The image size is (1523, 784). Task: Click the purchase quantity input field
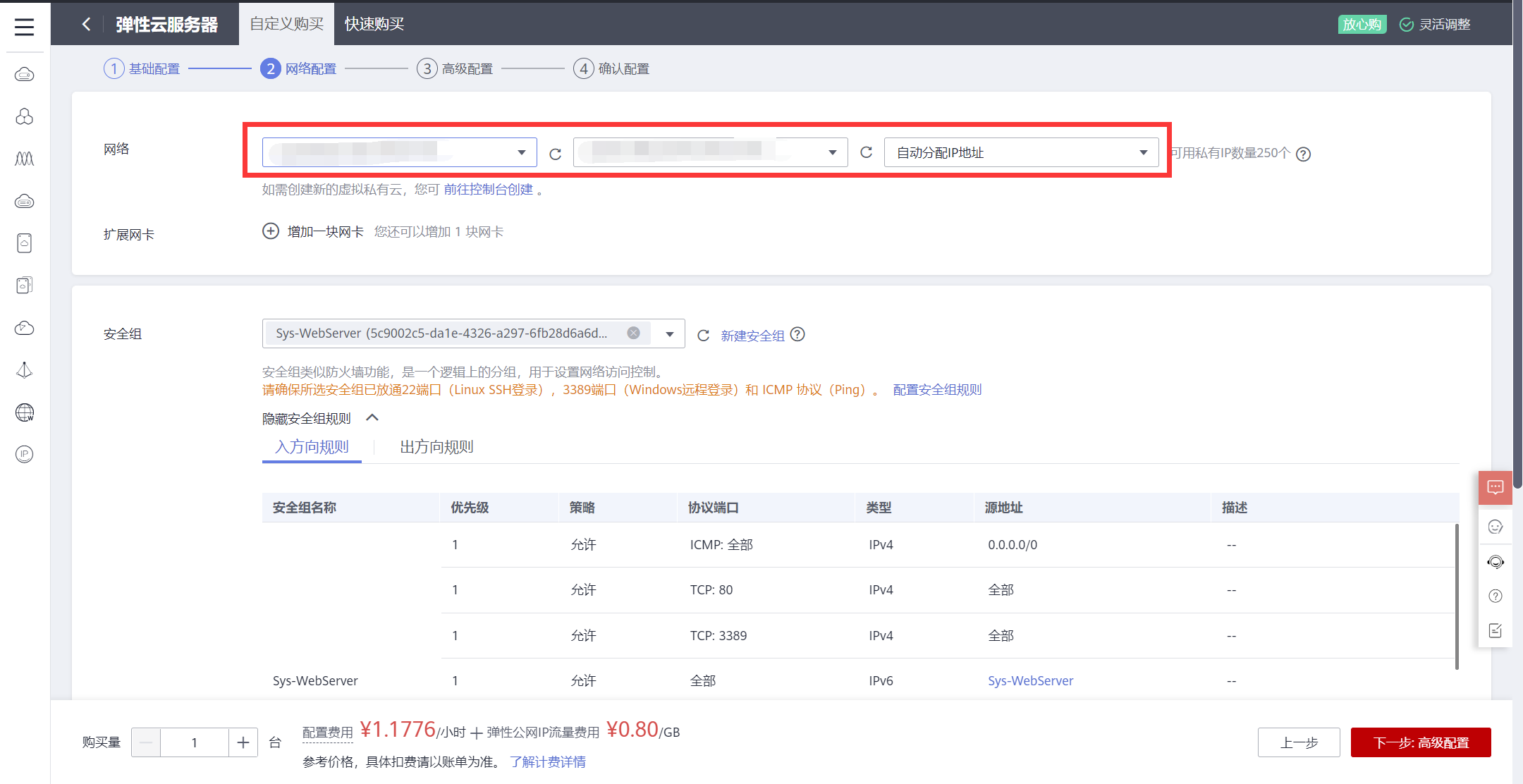[x=195, y=742]
